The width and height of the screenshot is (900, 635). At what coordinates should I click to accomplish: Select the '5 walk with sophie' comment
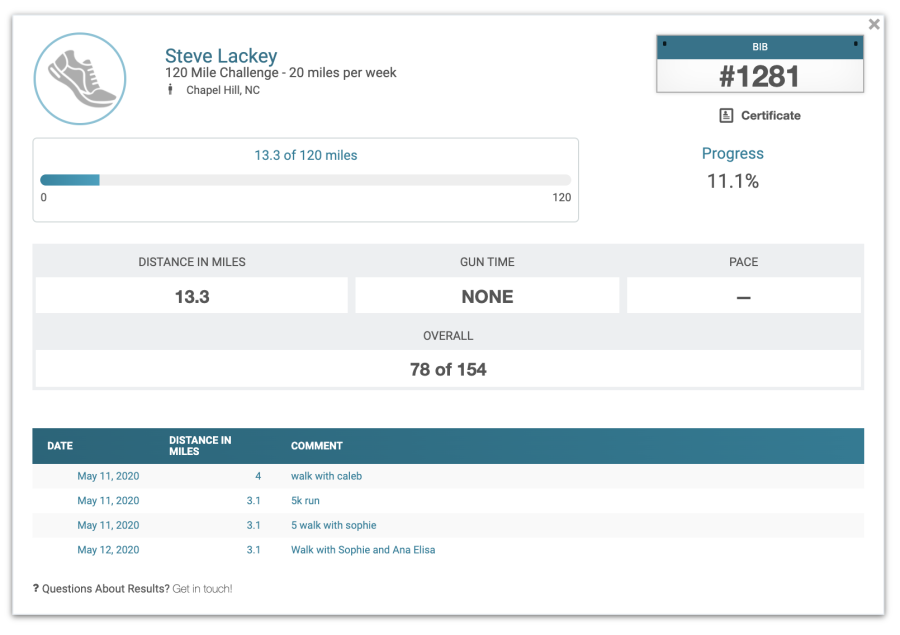coord(333,525)
